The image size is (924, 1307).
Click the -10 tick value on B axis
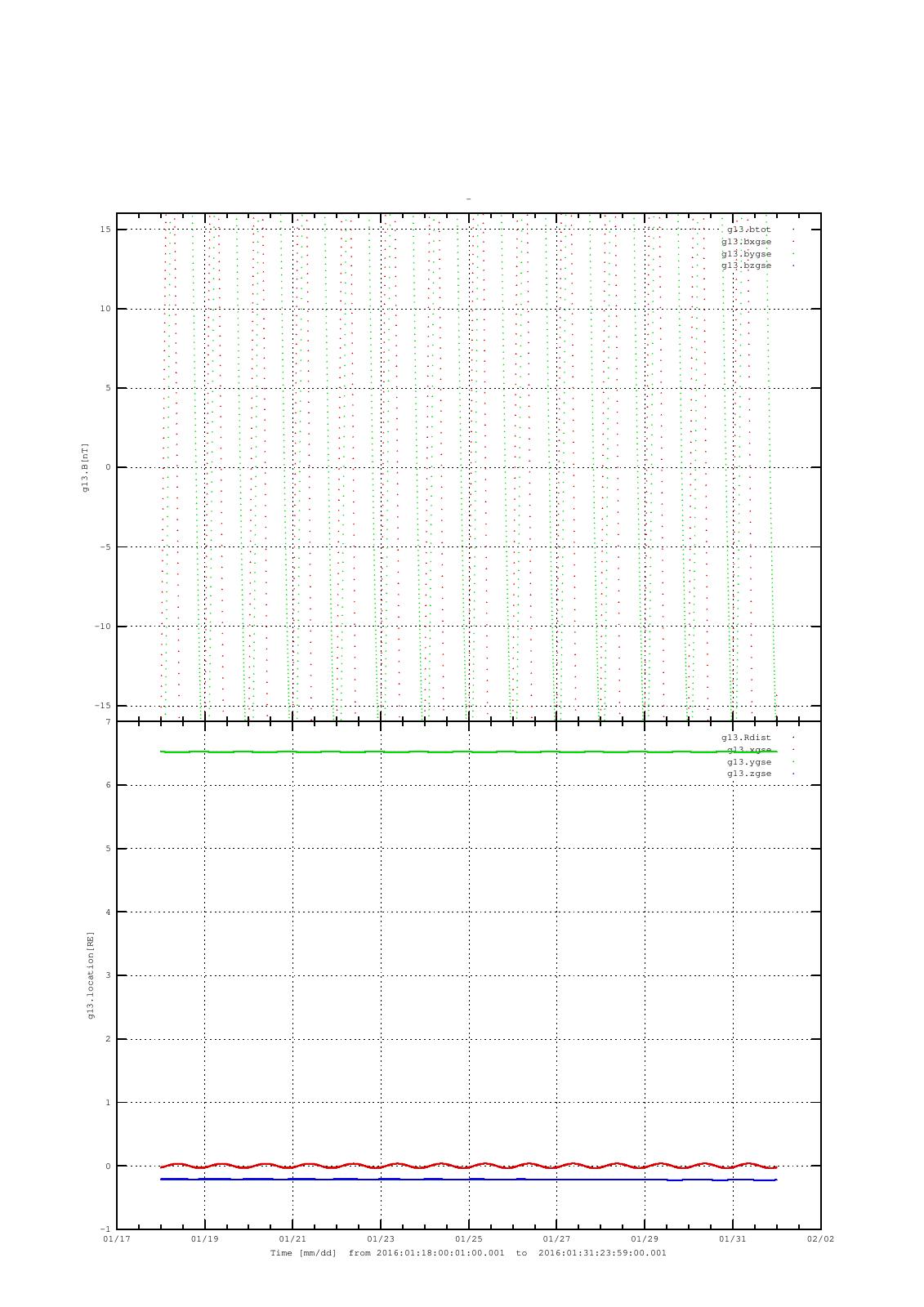[102, 627]
